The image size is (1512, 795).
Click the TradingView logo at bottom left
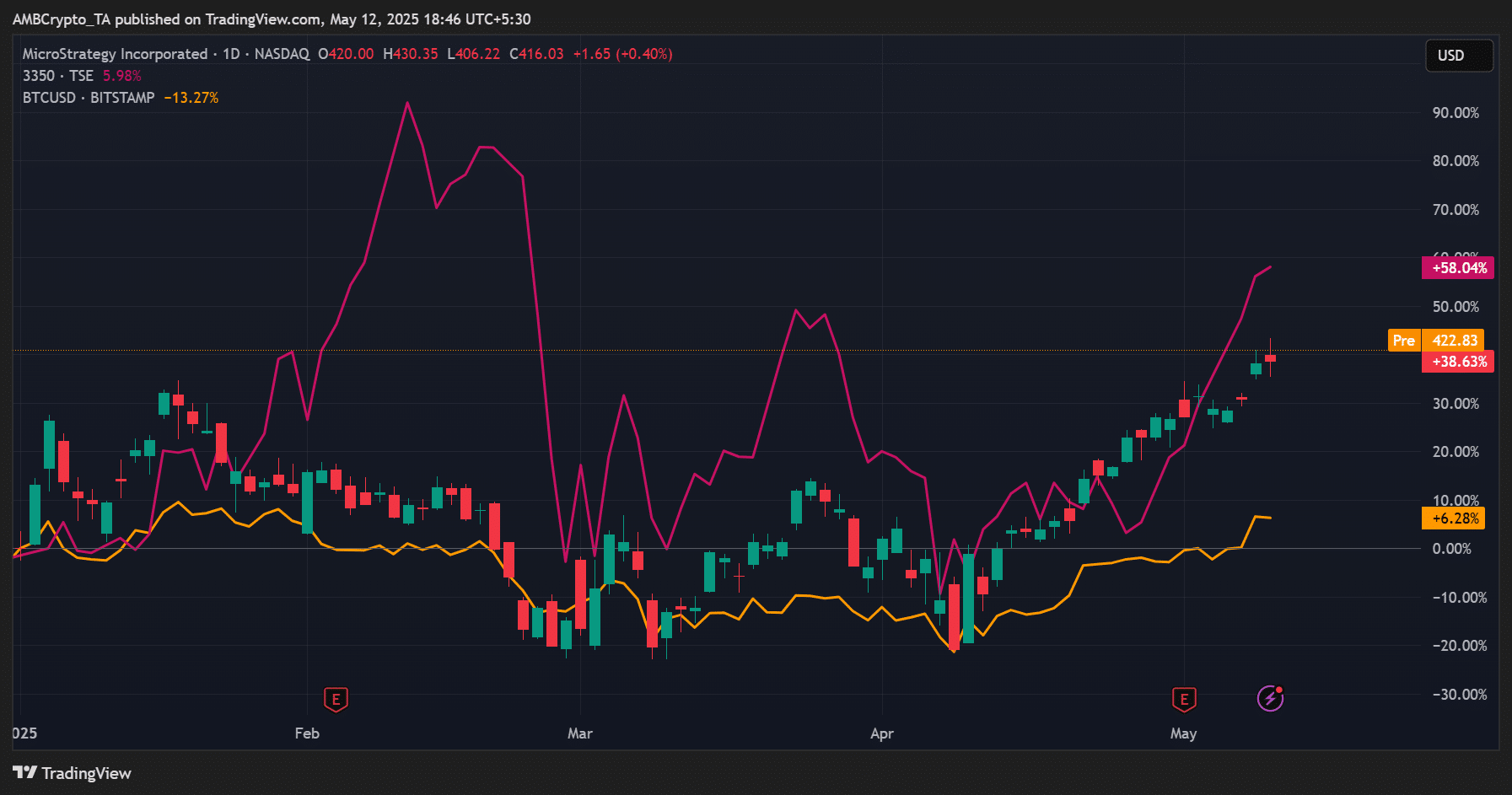coord(73,773)
